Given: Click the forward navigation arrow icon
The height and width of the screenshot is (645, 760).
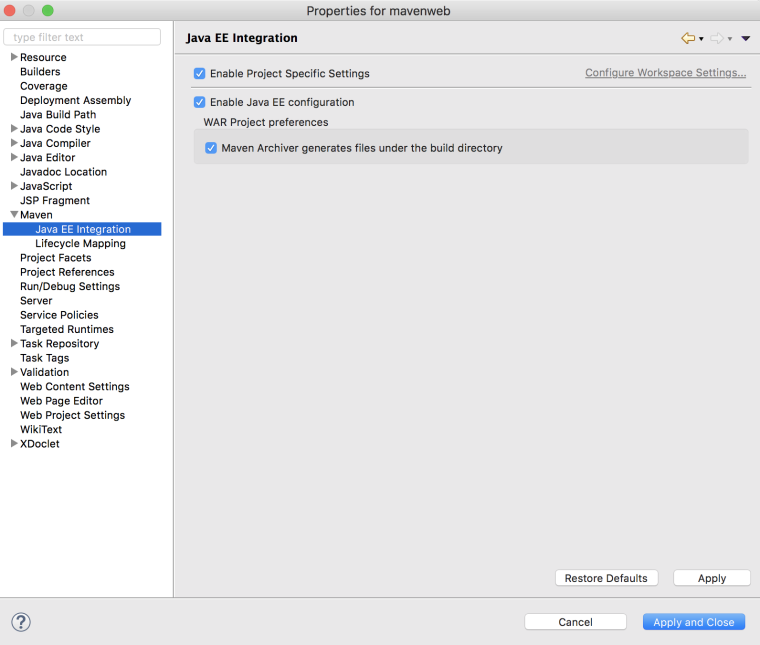Looking at the screenshot, I should [717, 38].
